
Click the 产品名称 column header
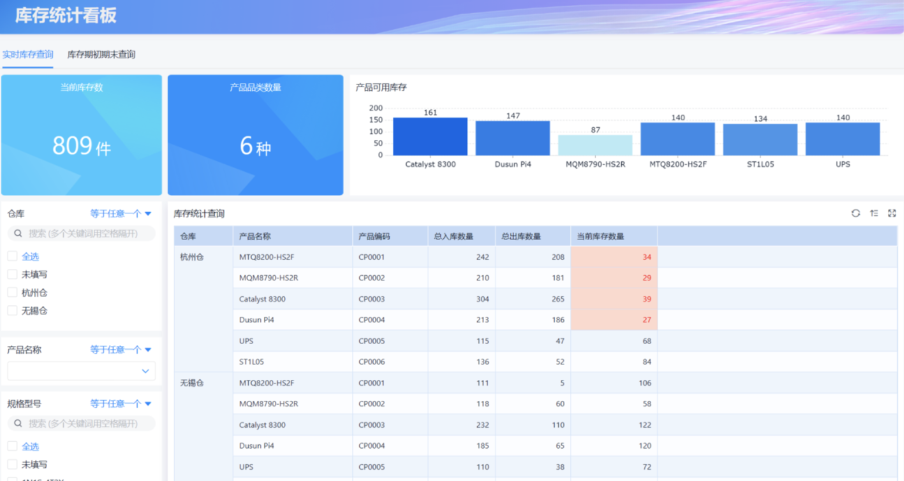[293, 236]
